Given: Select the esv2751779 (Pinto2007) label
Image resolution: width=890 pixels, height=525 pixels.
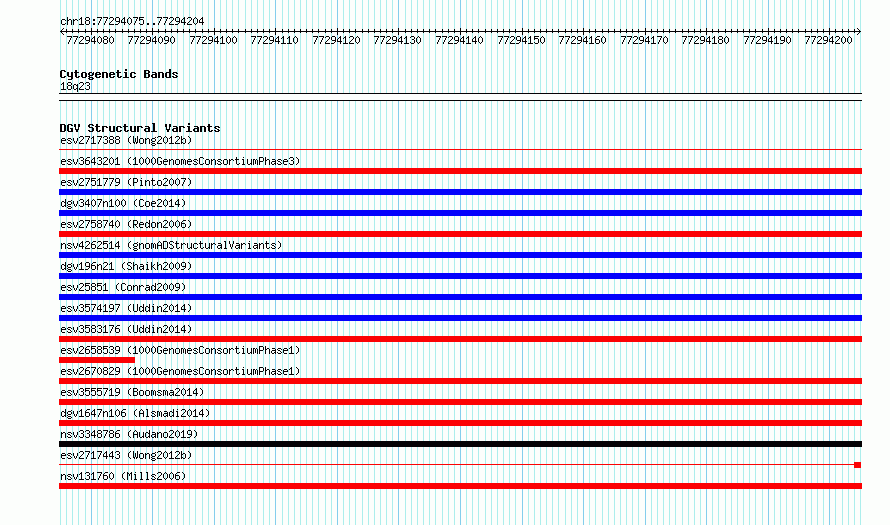Looking at the screenshot, I should 126,182.
